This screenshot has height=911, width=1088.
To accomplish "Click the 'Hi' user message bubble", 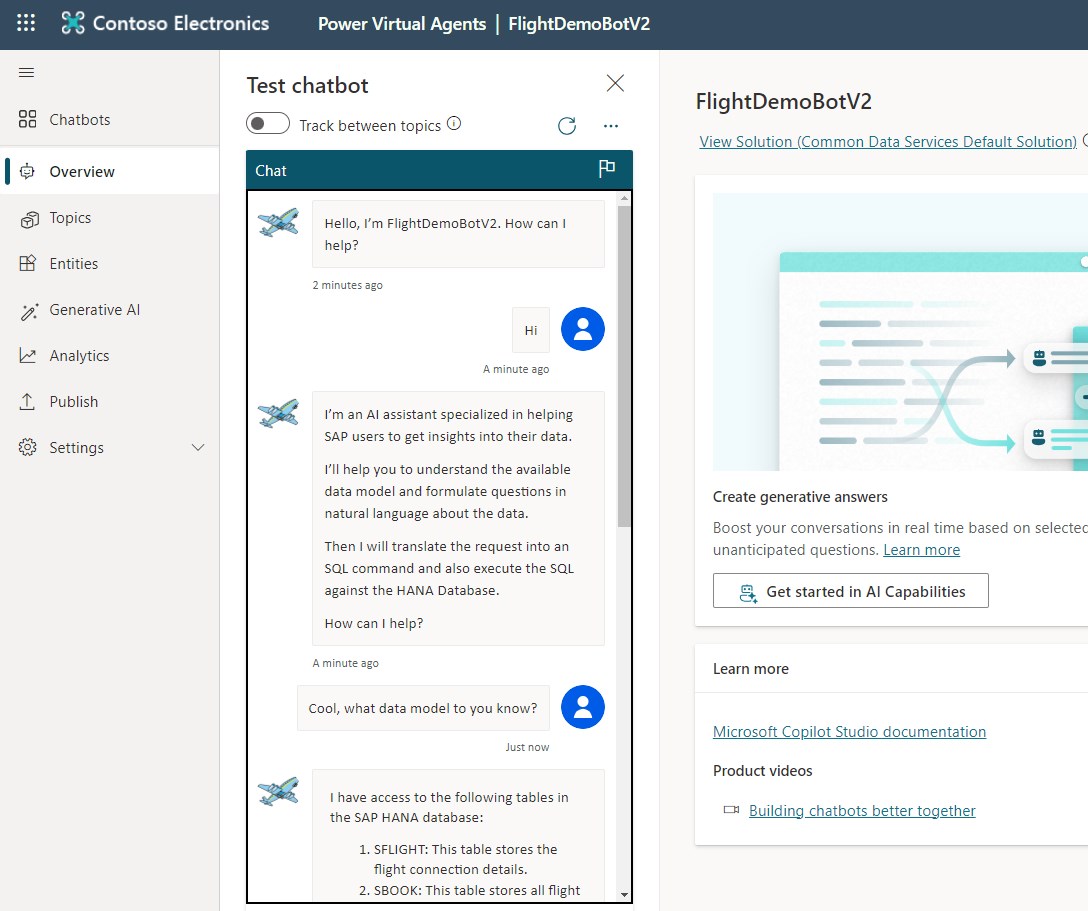I will coord(531,330).
